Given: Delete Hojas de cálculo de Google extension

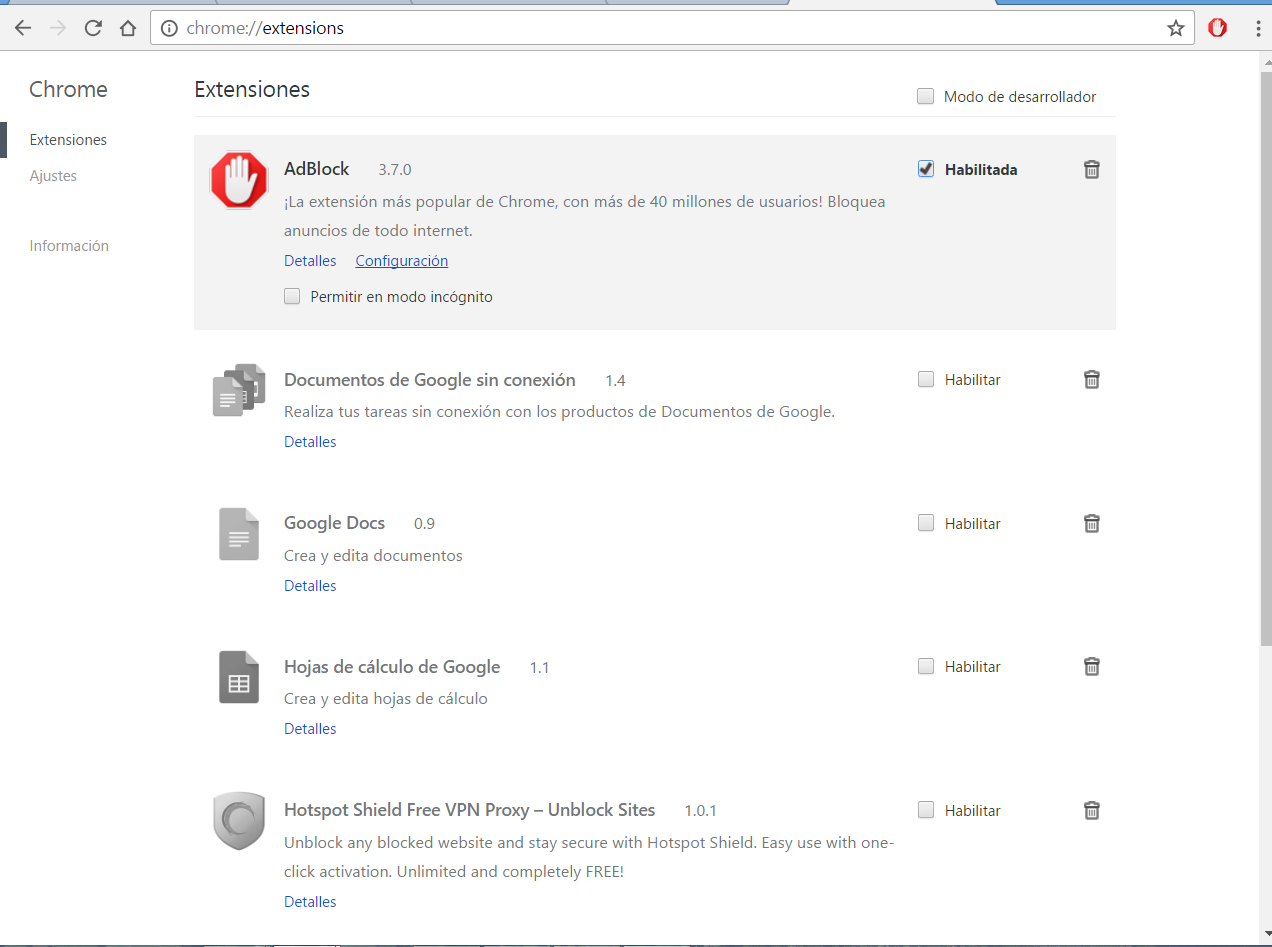Looking at the screenshot, I should pyautogui.click(x=1092, y=667).
